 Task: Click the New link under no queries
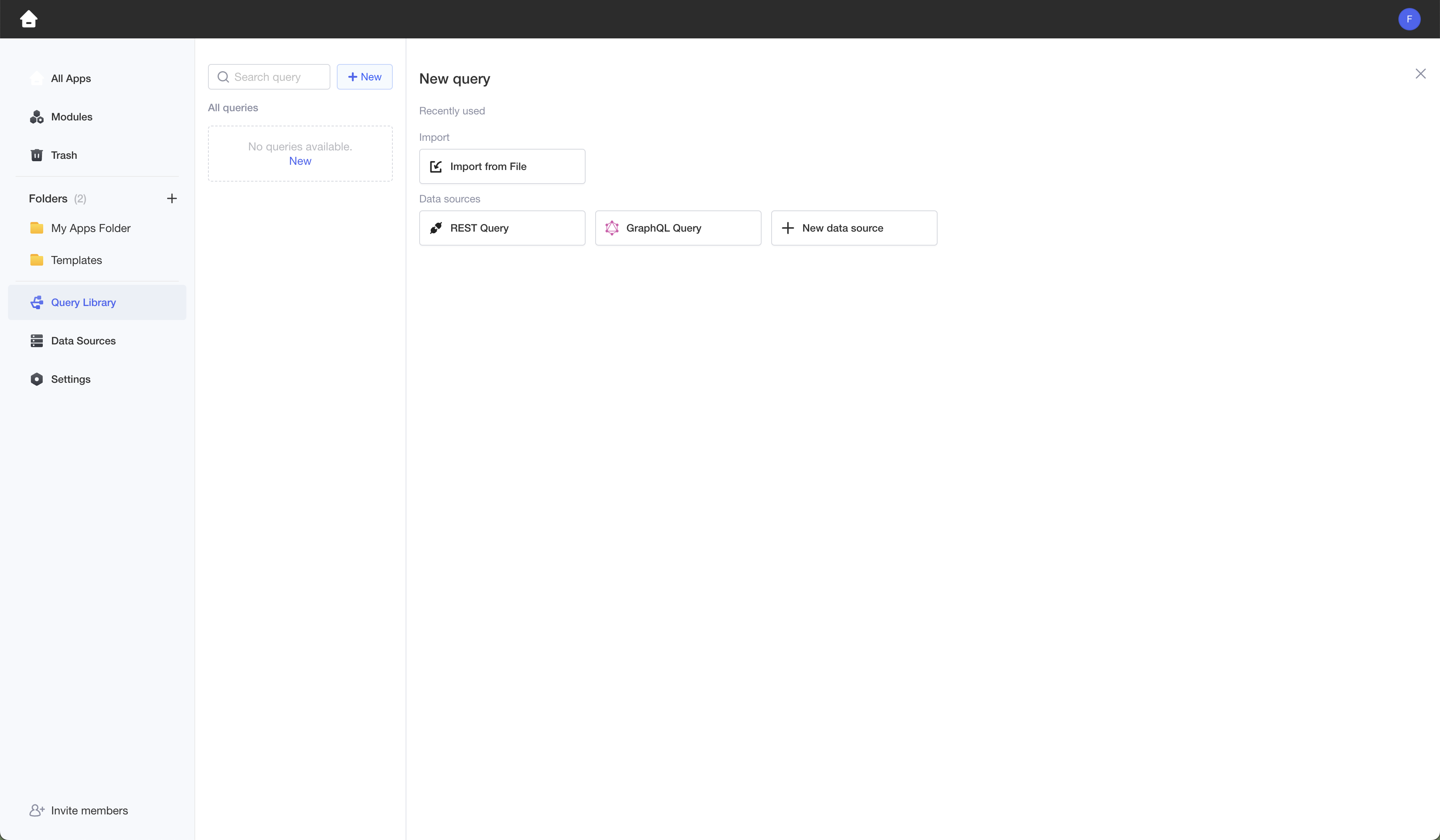(300, 161)
